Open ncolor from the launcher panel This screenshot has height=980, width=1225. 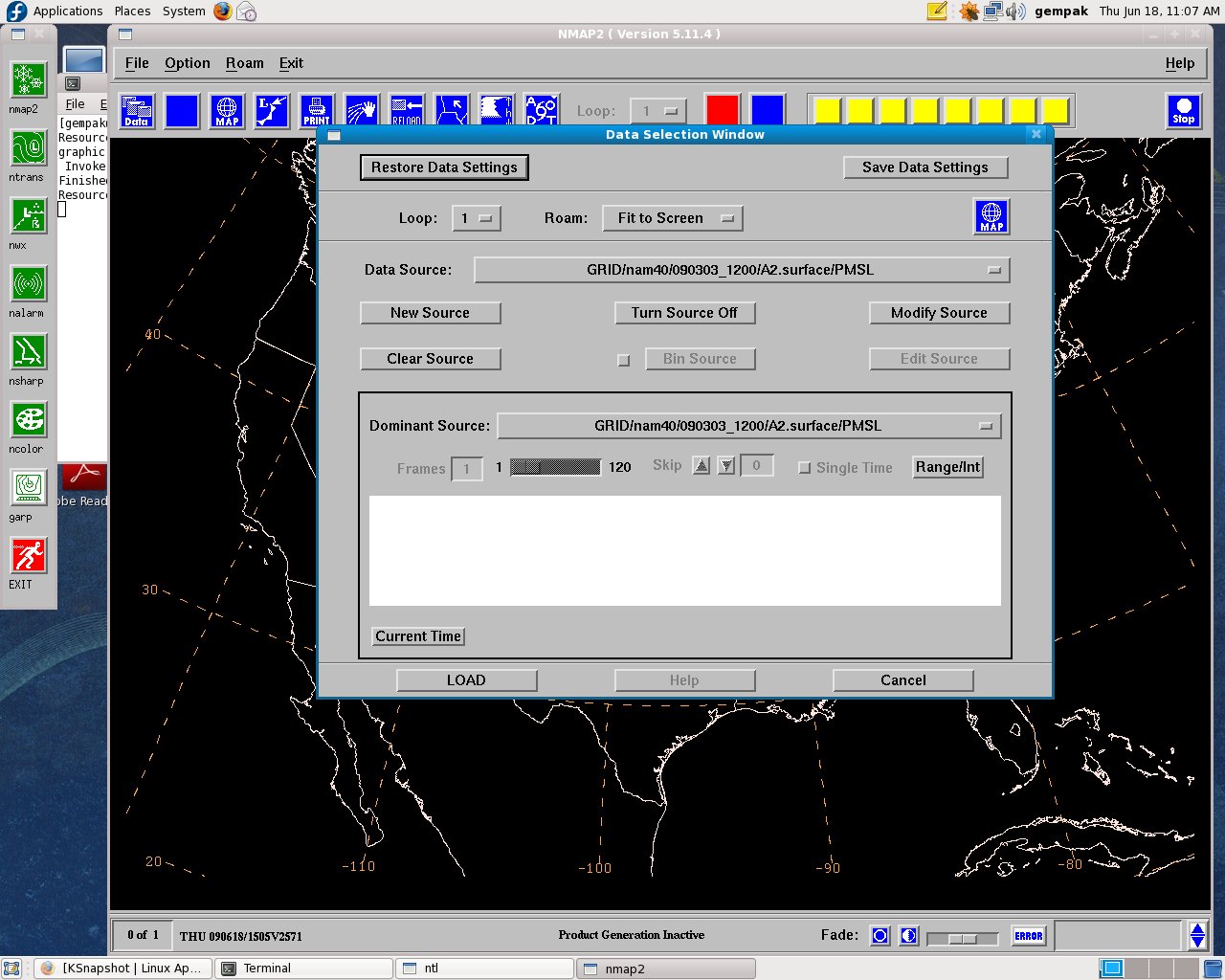[x=28, y=420]
